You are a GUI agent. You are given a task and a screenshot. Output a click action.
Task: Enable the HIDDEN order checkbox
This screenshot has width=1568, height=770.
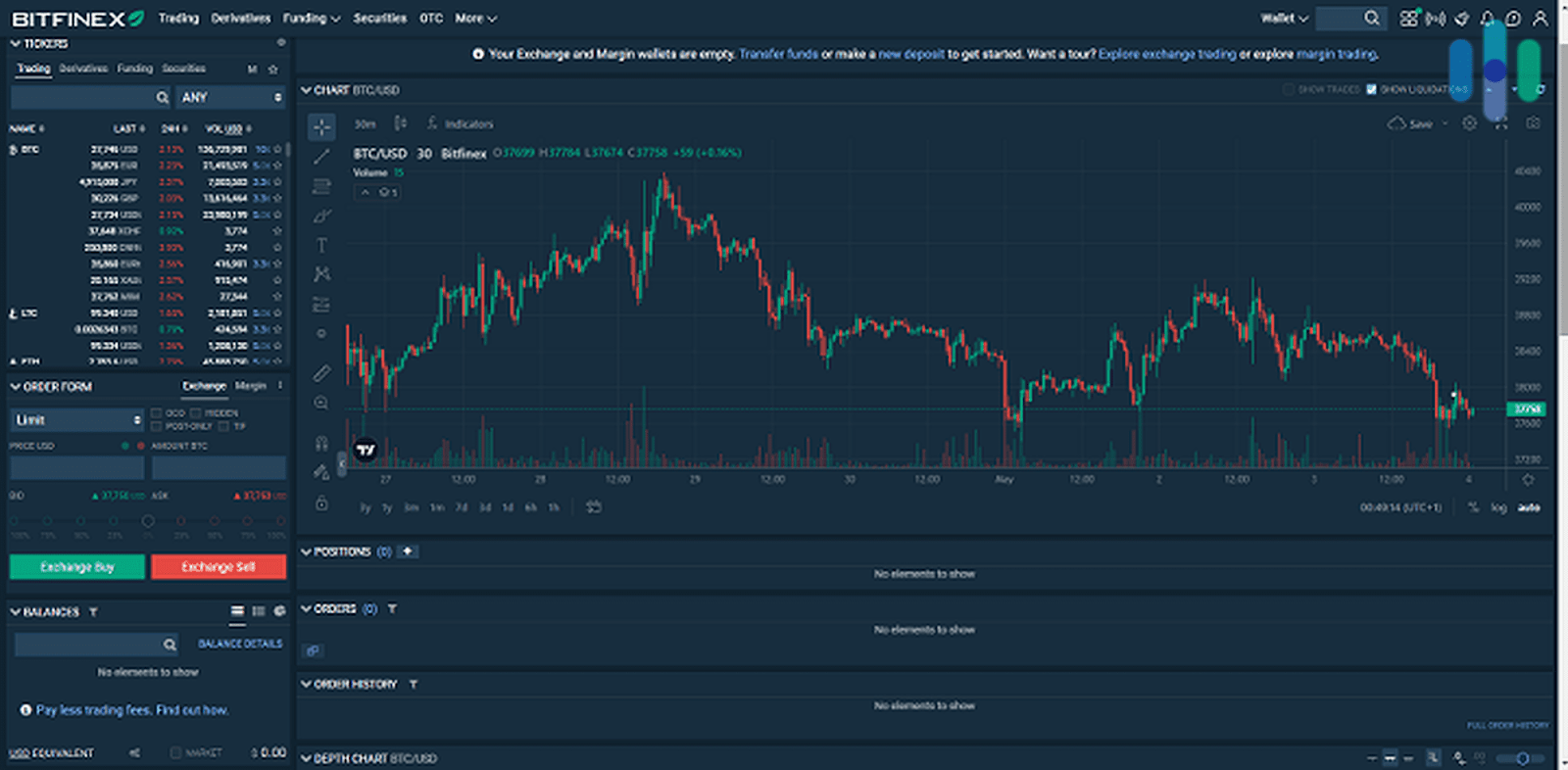(x=196, y=413)
